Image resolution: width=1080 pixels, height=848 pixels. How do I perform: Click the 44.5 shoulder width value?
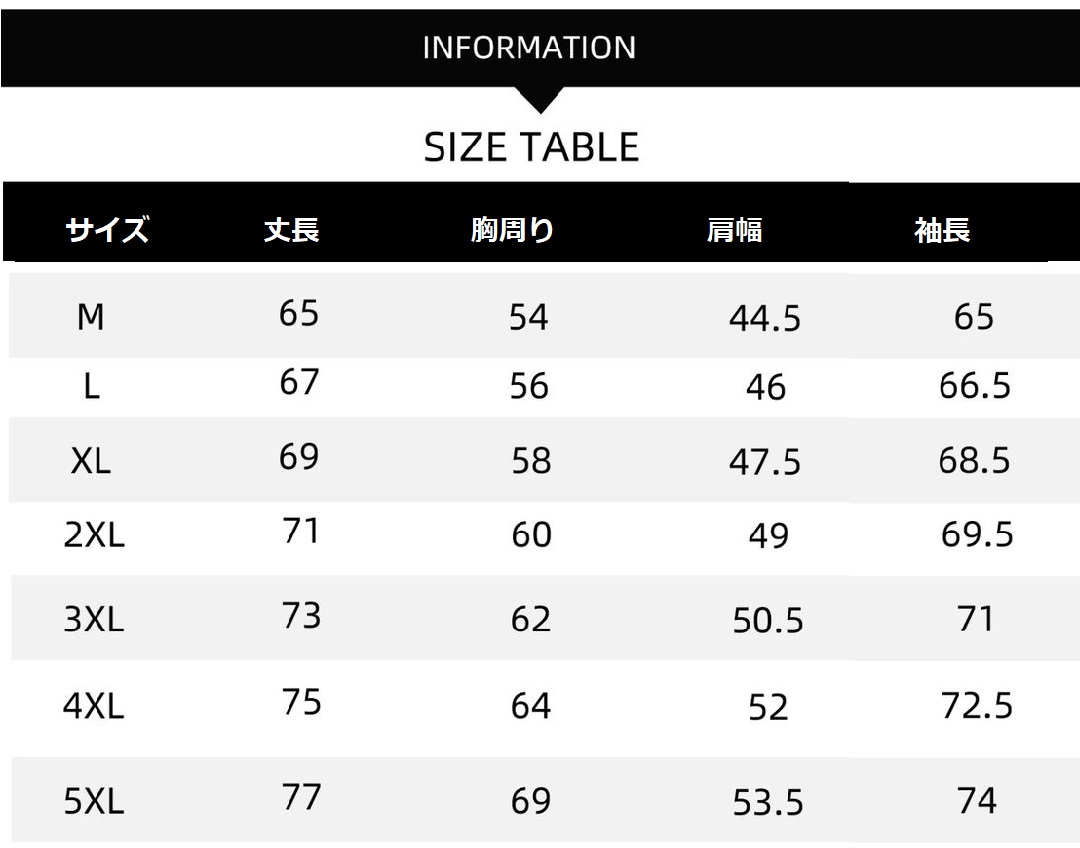tap(765, 319)
